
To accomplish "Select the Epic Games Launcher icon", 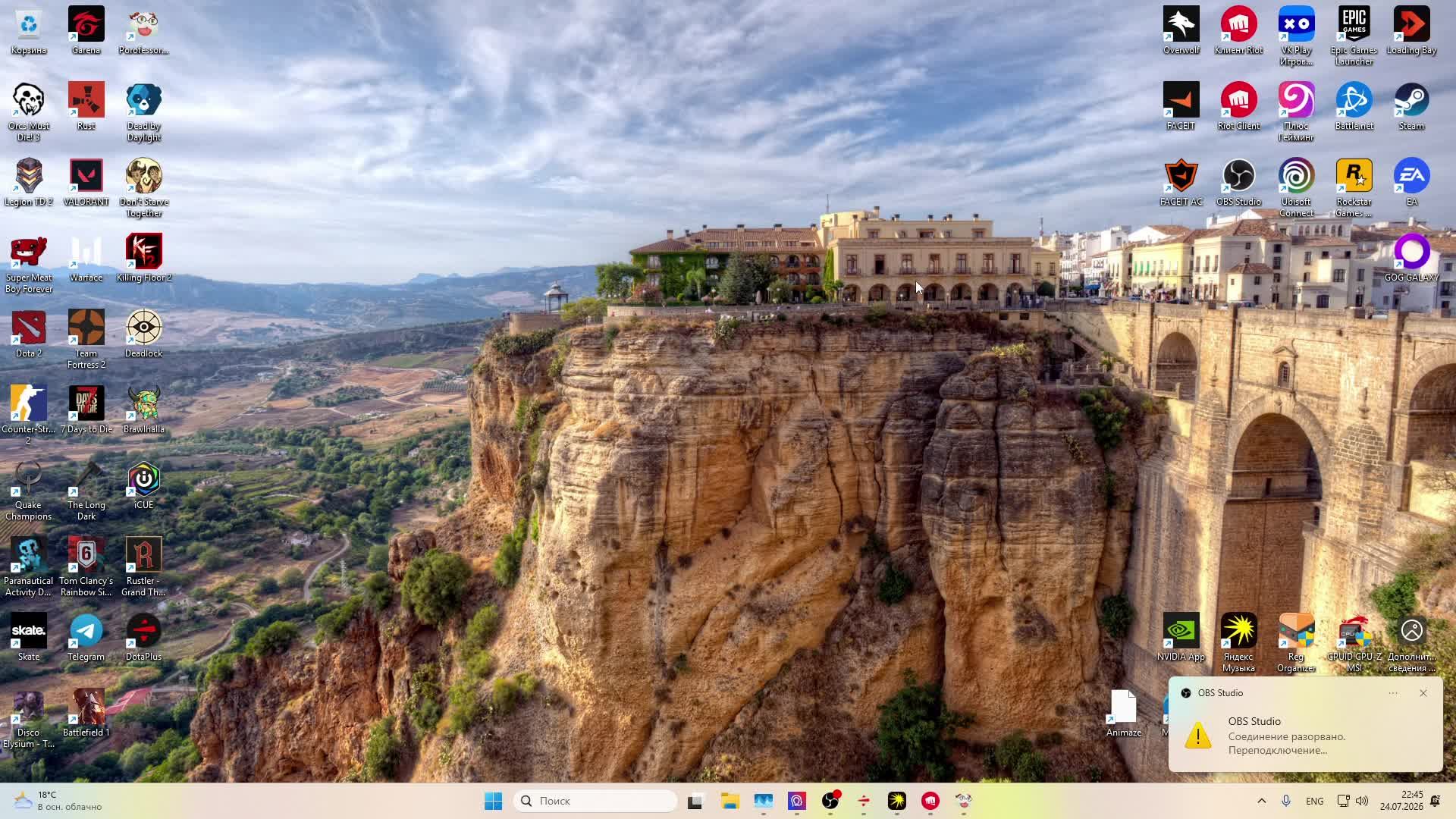I will point(1354,36).
